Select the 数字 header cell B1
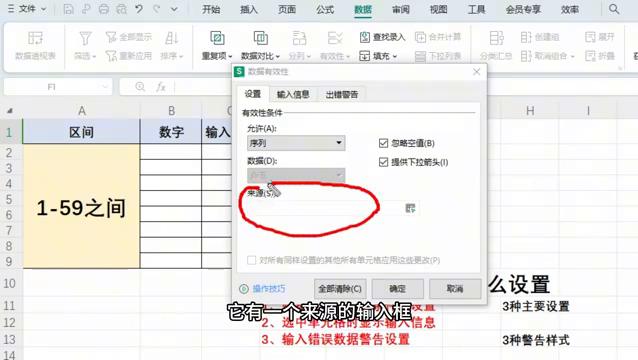The width and height of the screenshot is (638, 360). (171, 131)
